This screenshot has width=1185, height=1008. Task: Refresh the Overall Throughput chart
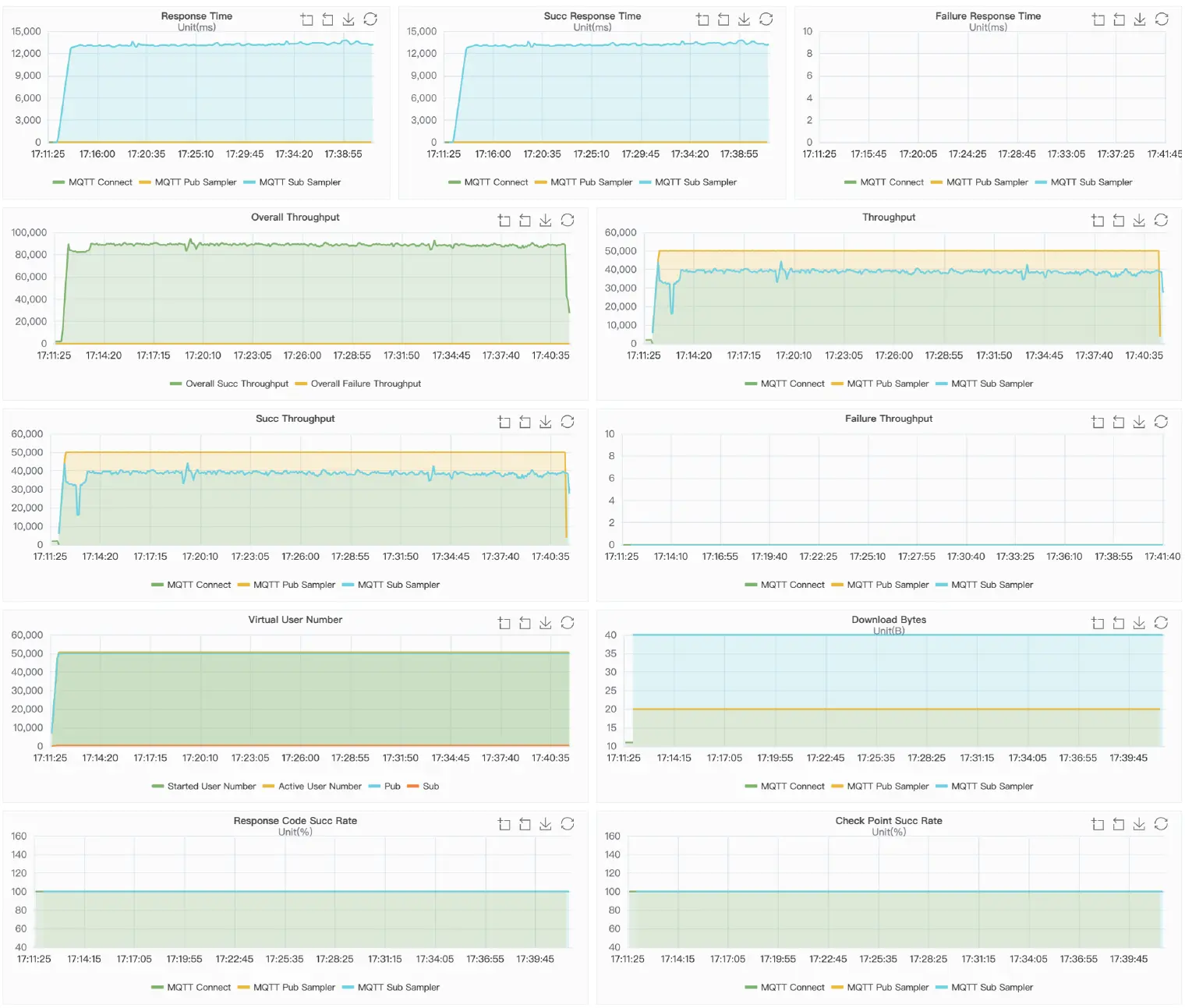click(568, 221)
